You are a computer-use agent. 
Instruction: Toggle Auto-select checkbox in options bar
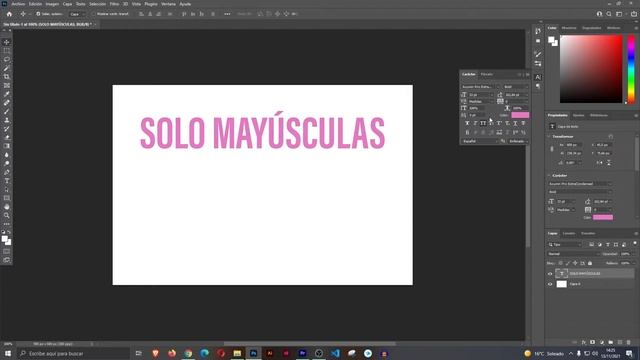(x=38, y=14)
